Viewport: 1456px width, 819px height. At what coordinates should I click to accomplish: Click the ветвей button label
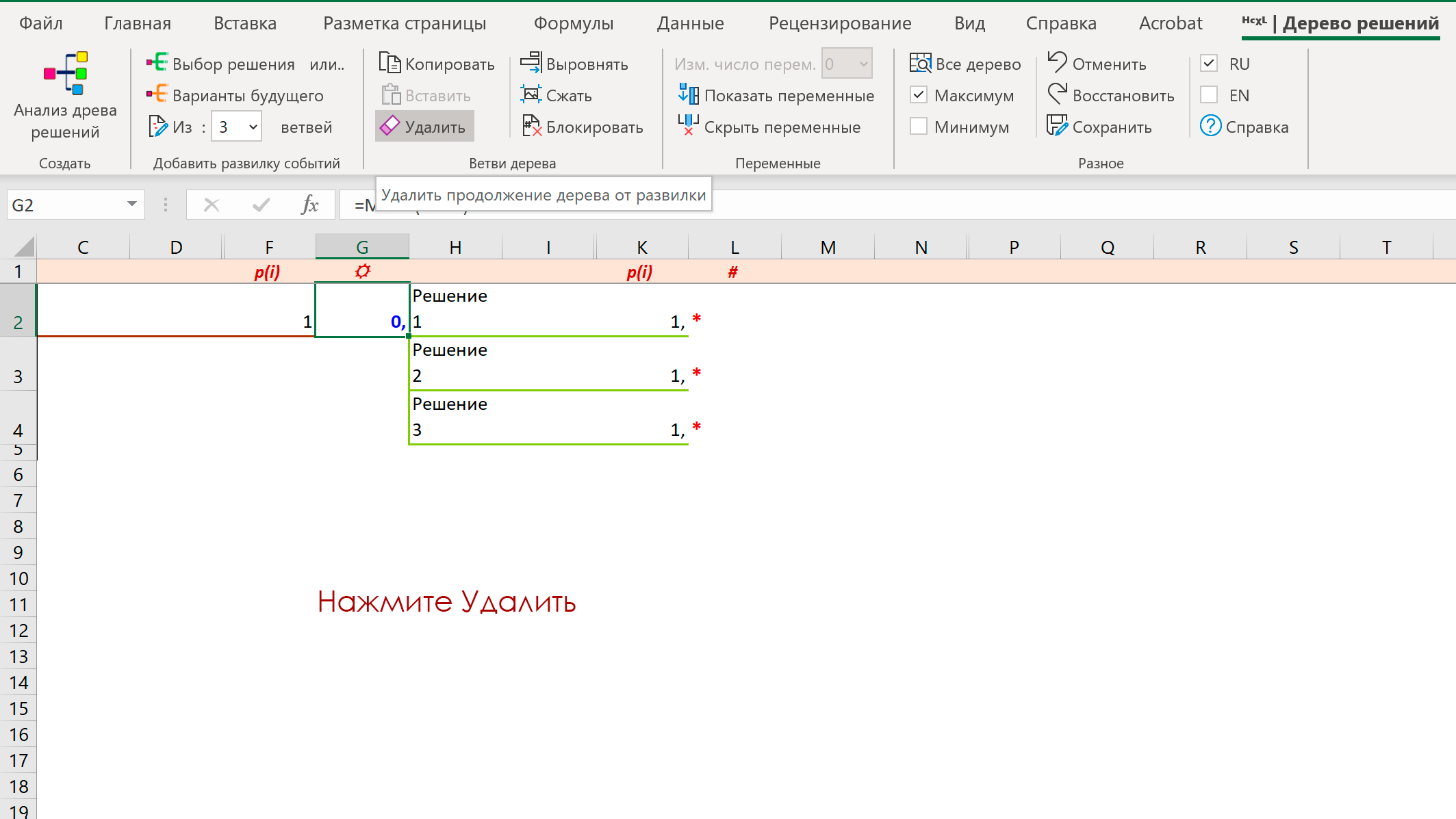point(306,127)
